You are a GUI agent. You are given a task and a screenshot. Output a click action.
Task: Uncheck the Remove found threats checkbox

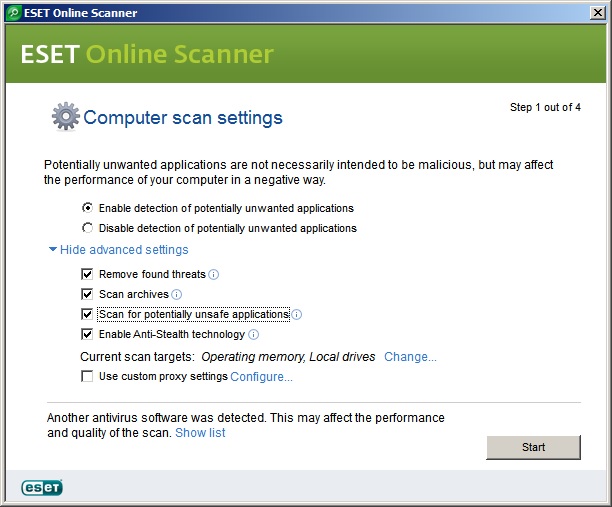click(88, 274)
